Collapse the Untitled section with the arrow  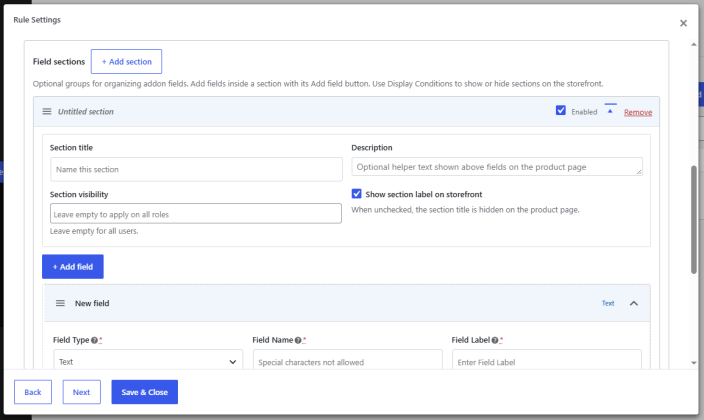point(610,111)
